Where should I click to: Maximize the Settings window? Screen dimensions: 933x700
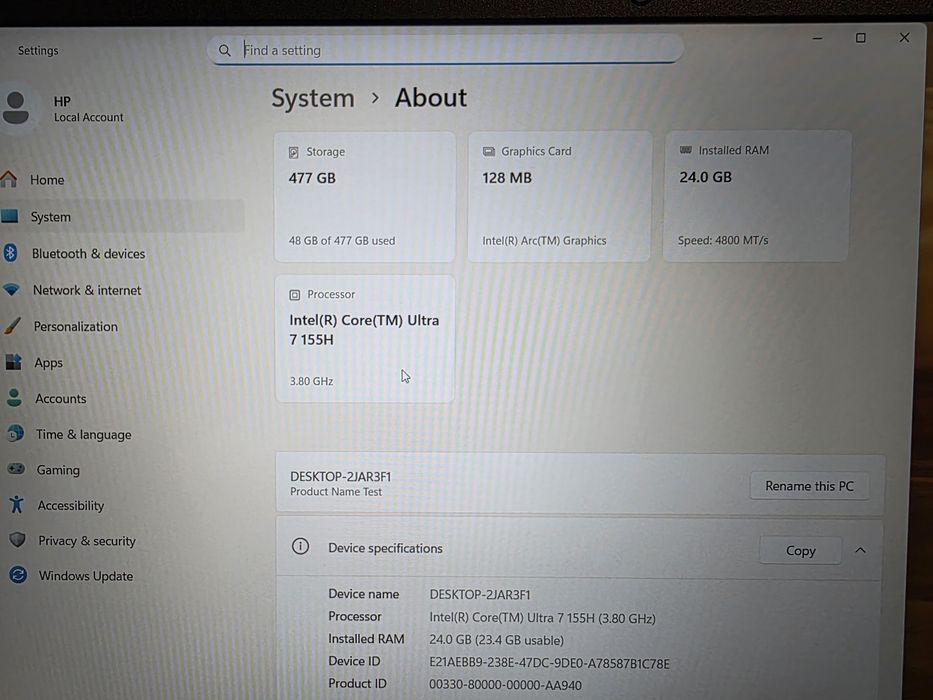coord(860,38)
